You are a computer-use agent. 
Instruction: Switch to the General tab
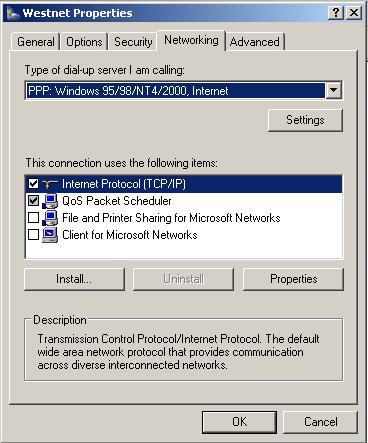36,42
